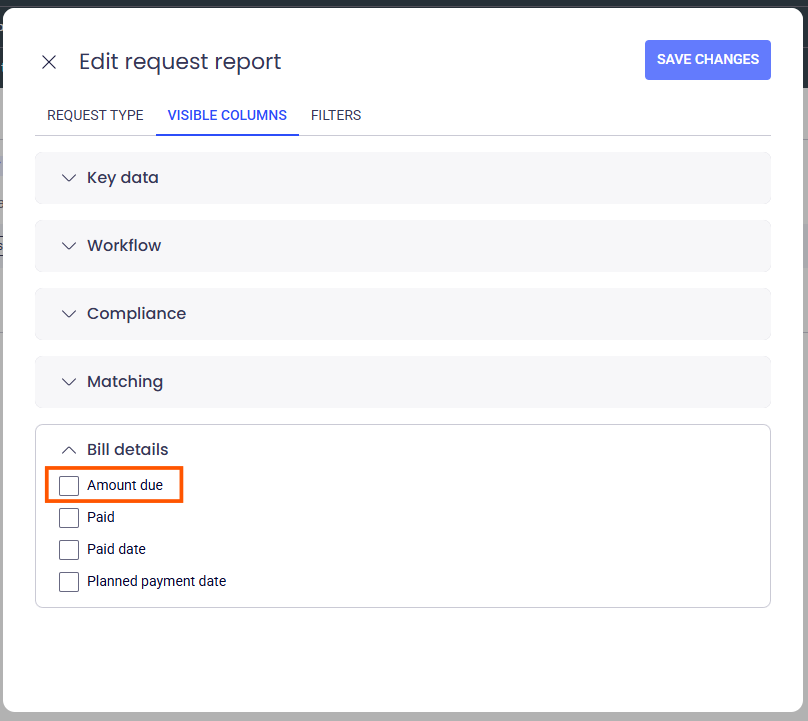
Task: Select the VISIBLE COLUMNS tab
Action: point(227,115)
